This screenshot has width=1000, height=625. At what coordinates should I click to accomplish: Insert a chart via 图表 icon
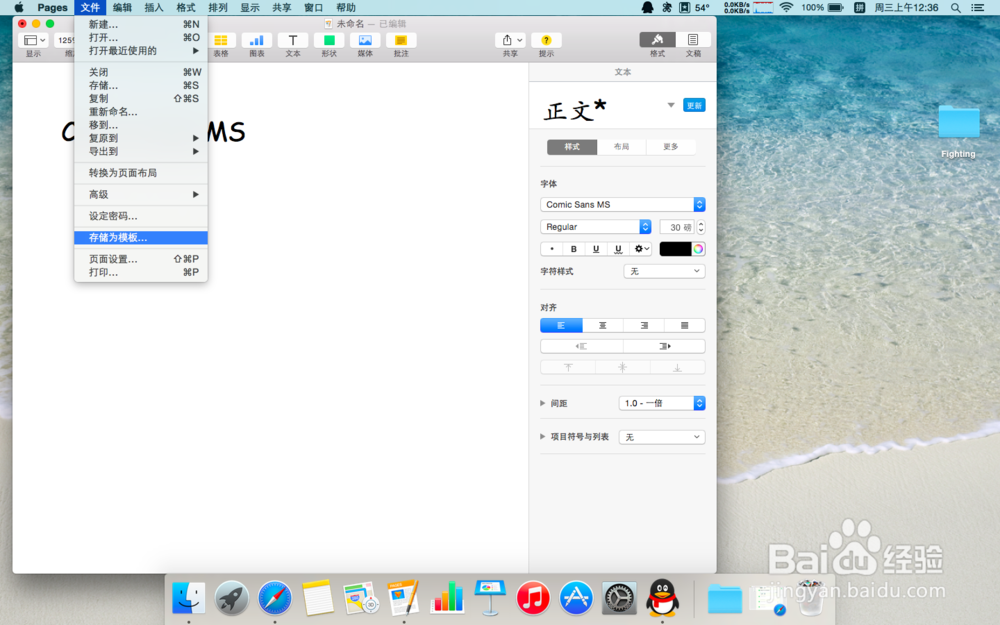pyautogui.click(x=256, y=40)
